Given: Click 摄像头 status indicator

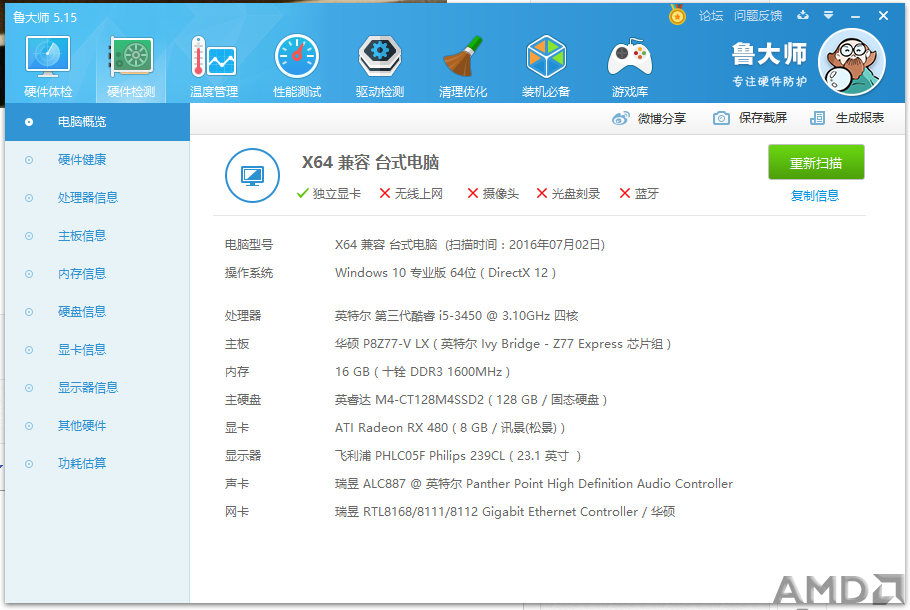Looking at the screenshot, I should [x=493, y=194].
